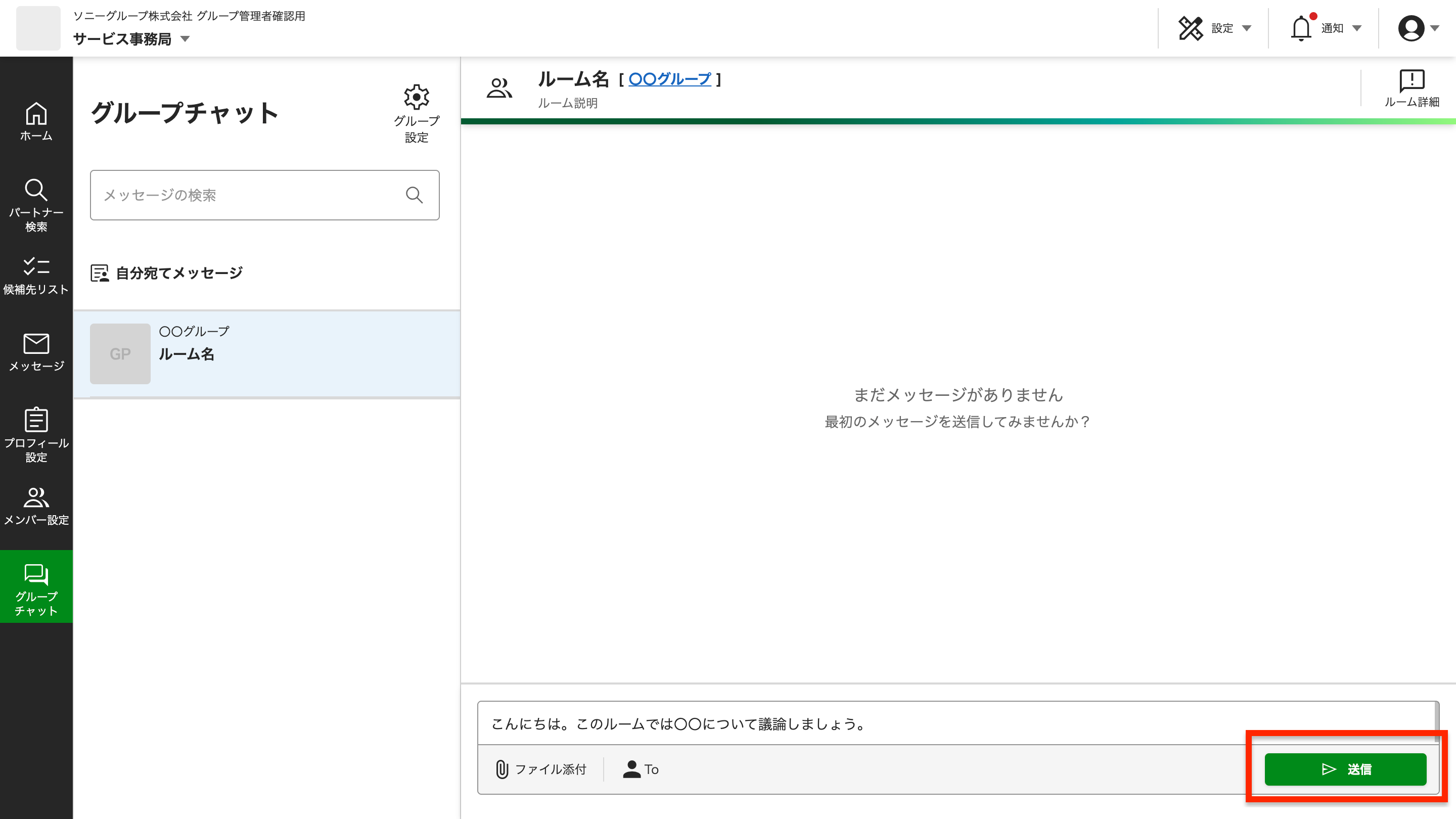
Task: Open the メッセージ sidebar icon
Action: click(35, 350)
